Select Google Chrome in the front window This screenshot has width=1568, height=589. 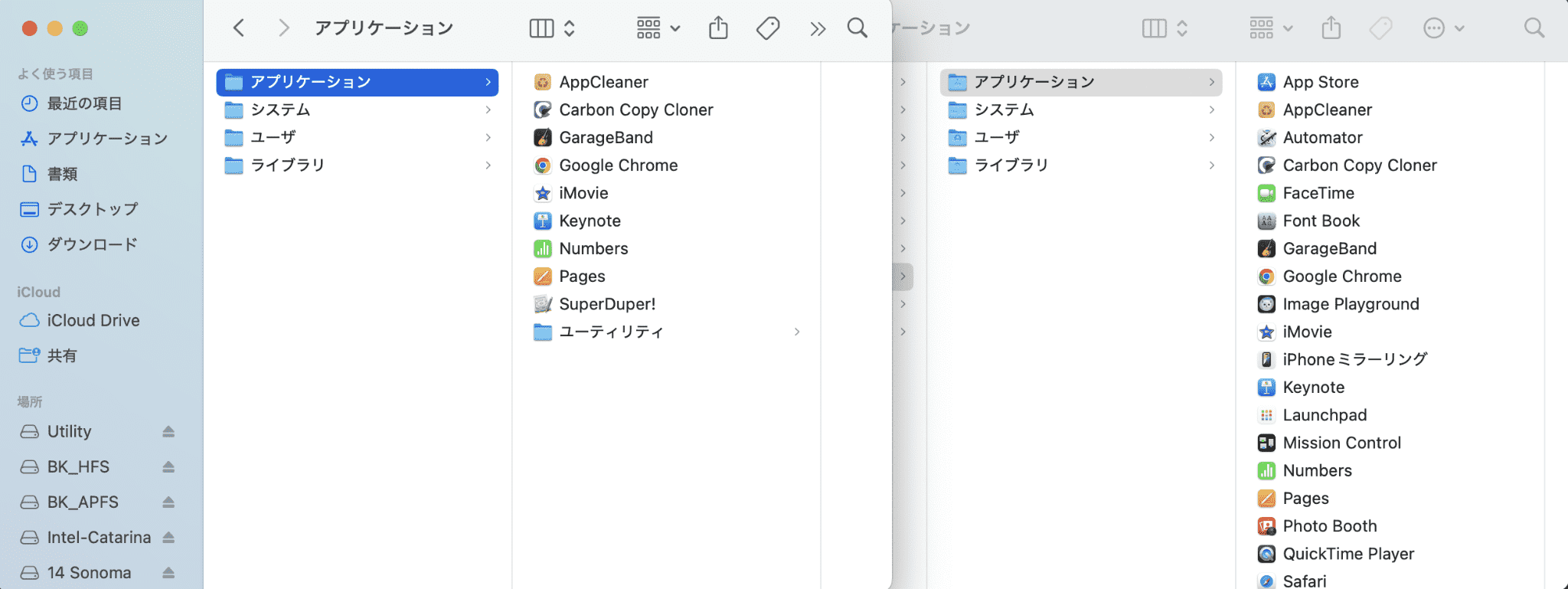(605, 165)
